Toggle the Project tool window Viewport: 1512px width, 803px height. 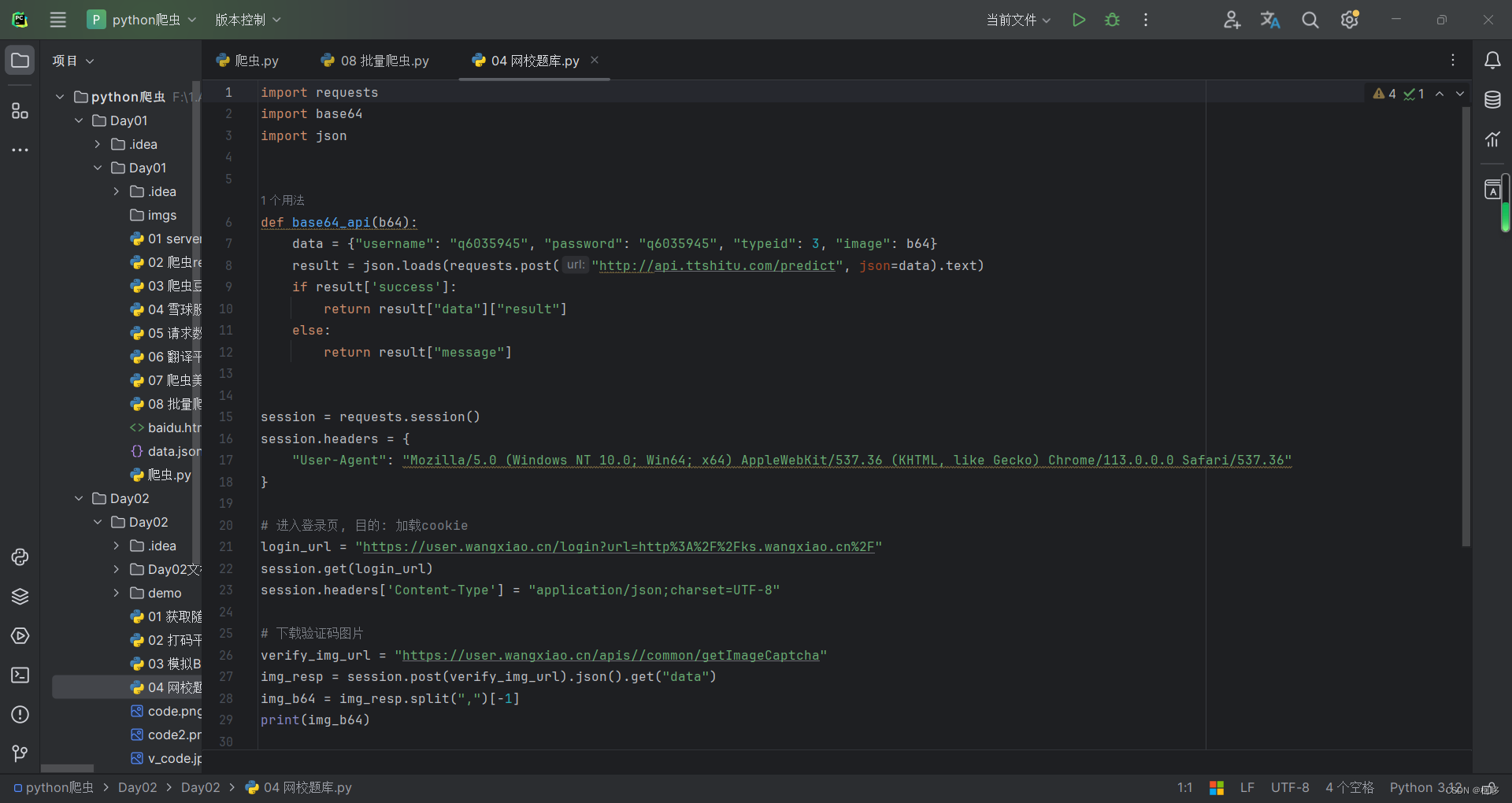tap(20, 61)
